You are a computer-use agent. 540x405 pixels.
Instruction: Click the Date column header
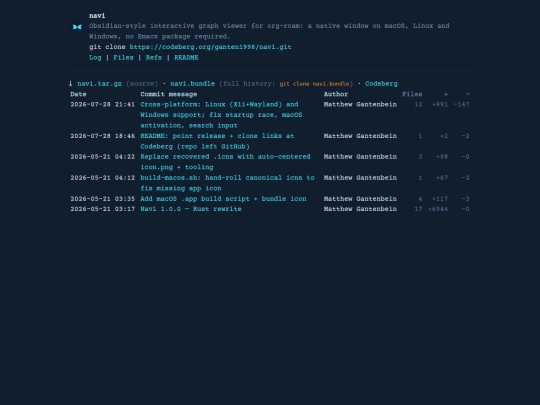click(78, 94)
